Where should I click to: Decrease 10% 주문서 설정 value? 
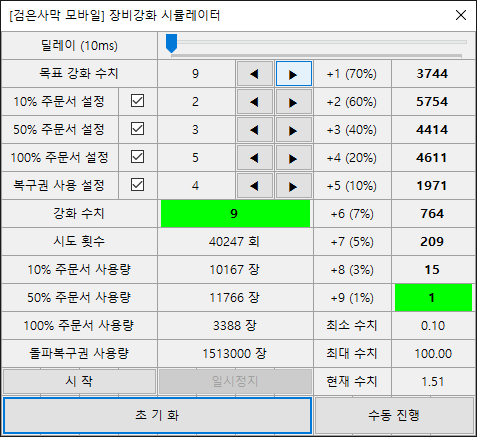point(255,102)
